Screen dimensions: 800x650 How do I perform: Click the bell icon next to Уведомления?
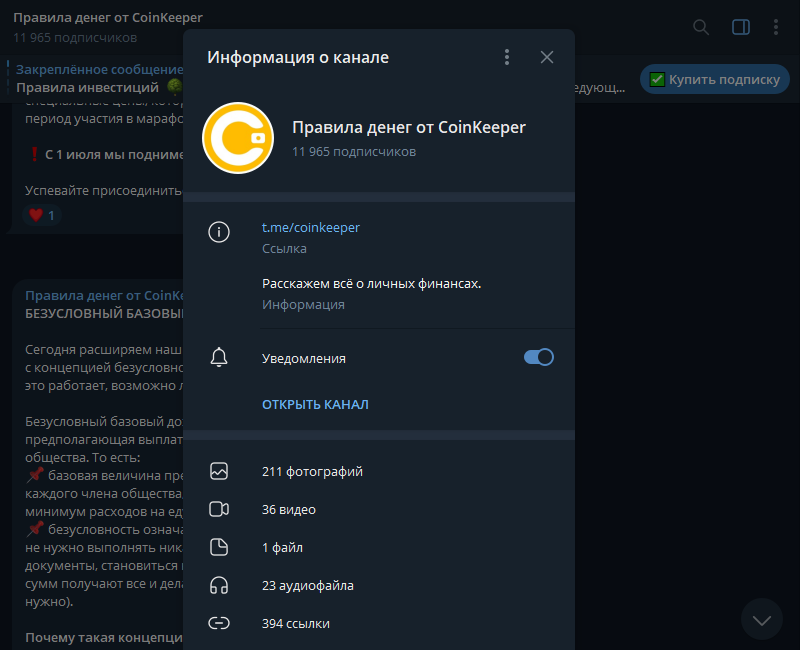click(x=219, y=357)
